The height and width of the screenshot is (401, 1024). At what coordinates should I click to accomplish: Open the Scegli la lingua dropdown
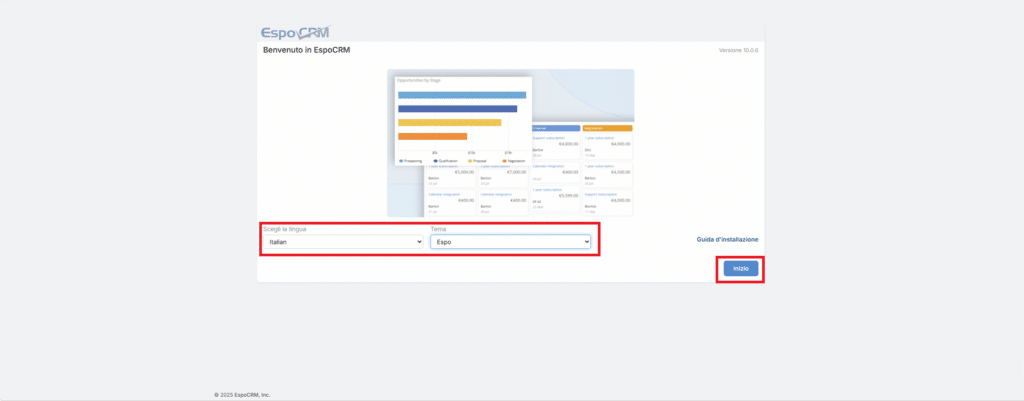(343, 242)
